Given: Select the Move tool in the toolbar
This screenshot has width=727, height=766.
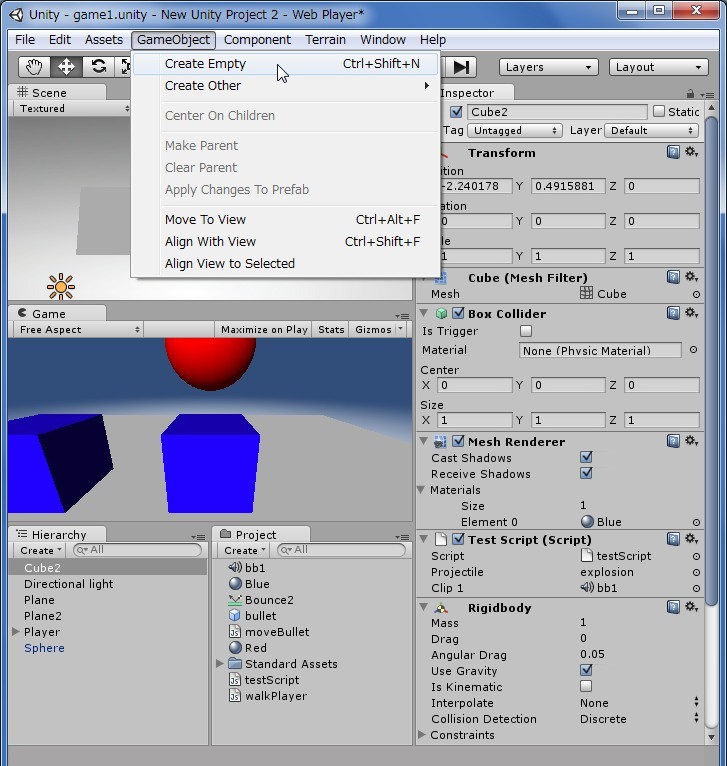Looking at the screenshot, I should 66,67.
